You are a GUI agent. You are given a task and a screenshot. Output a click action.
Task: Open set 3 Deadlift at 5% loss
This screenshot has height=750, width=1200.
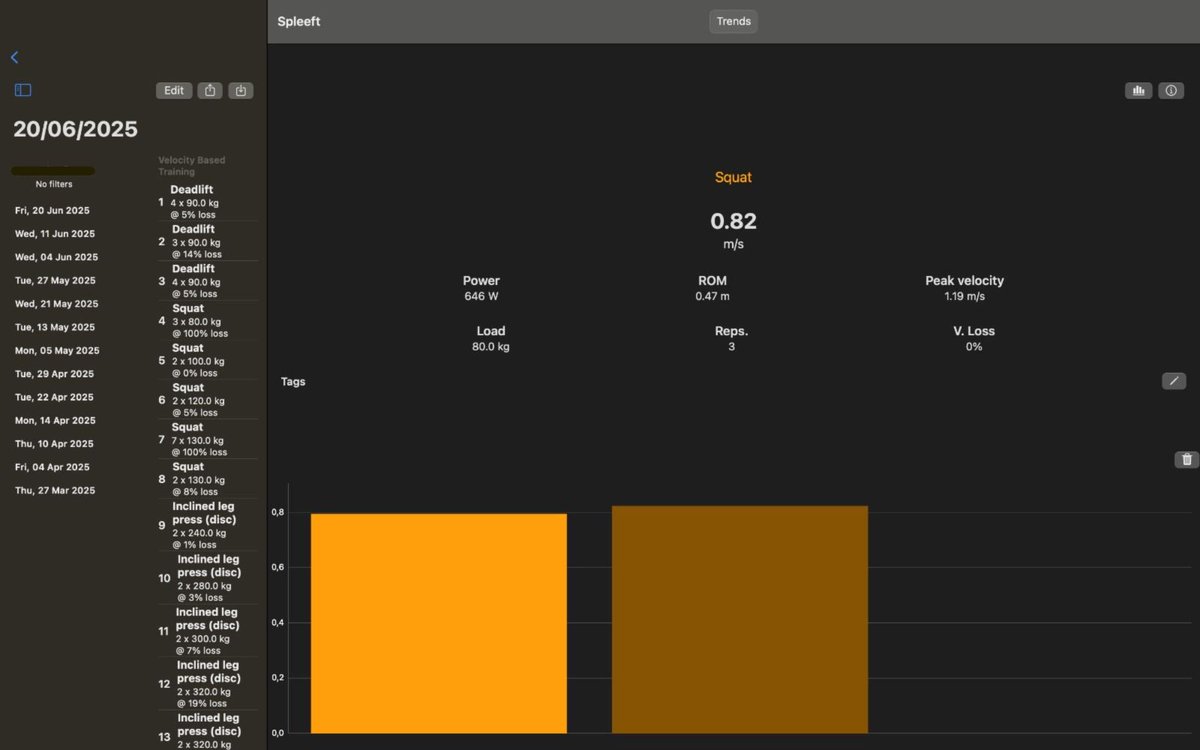click(207, 281)
